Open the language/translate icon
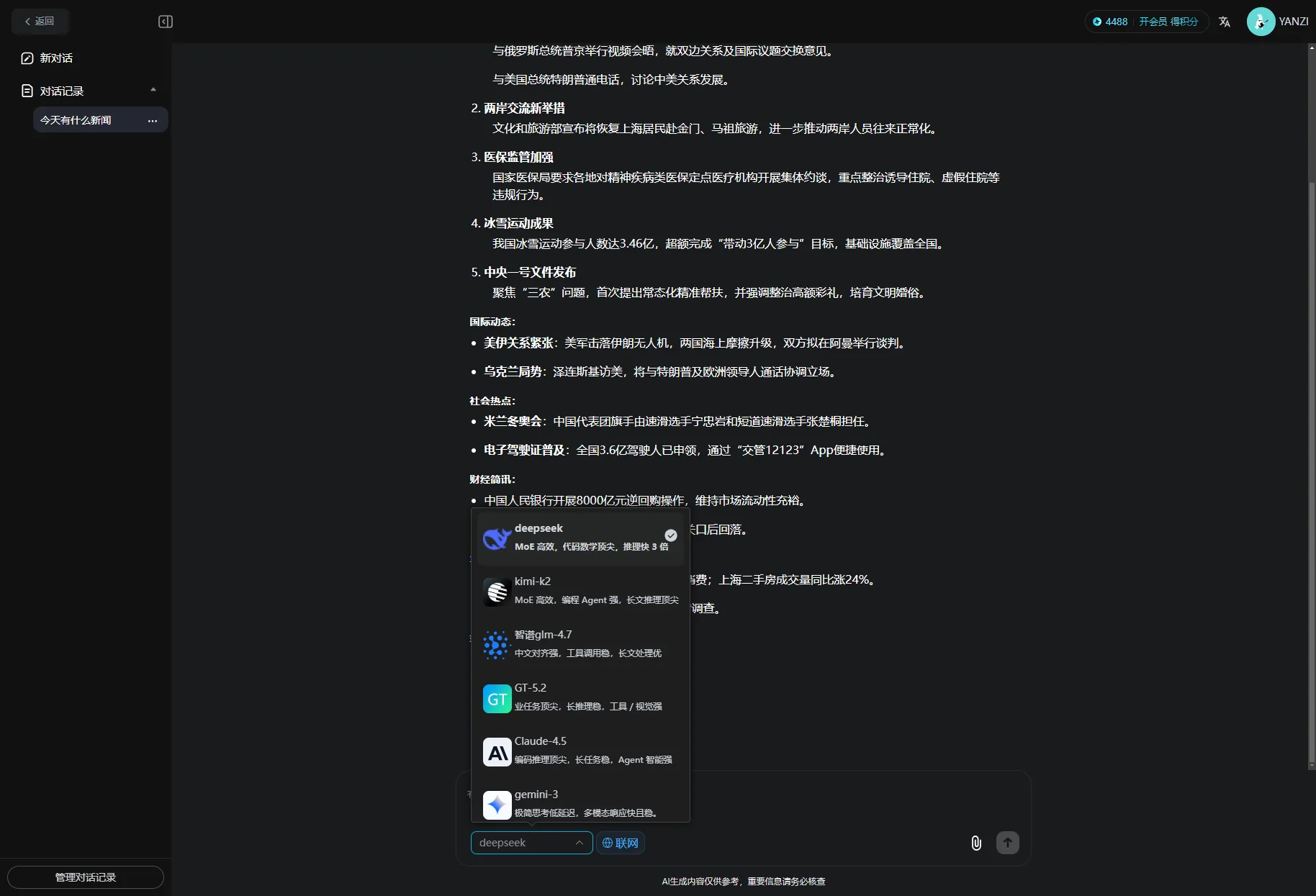The height and width of the screenshot is (896, 1316). pyautogui.click(x=1225, y=22)
